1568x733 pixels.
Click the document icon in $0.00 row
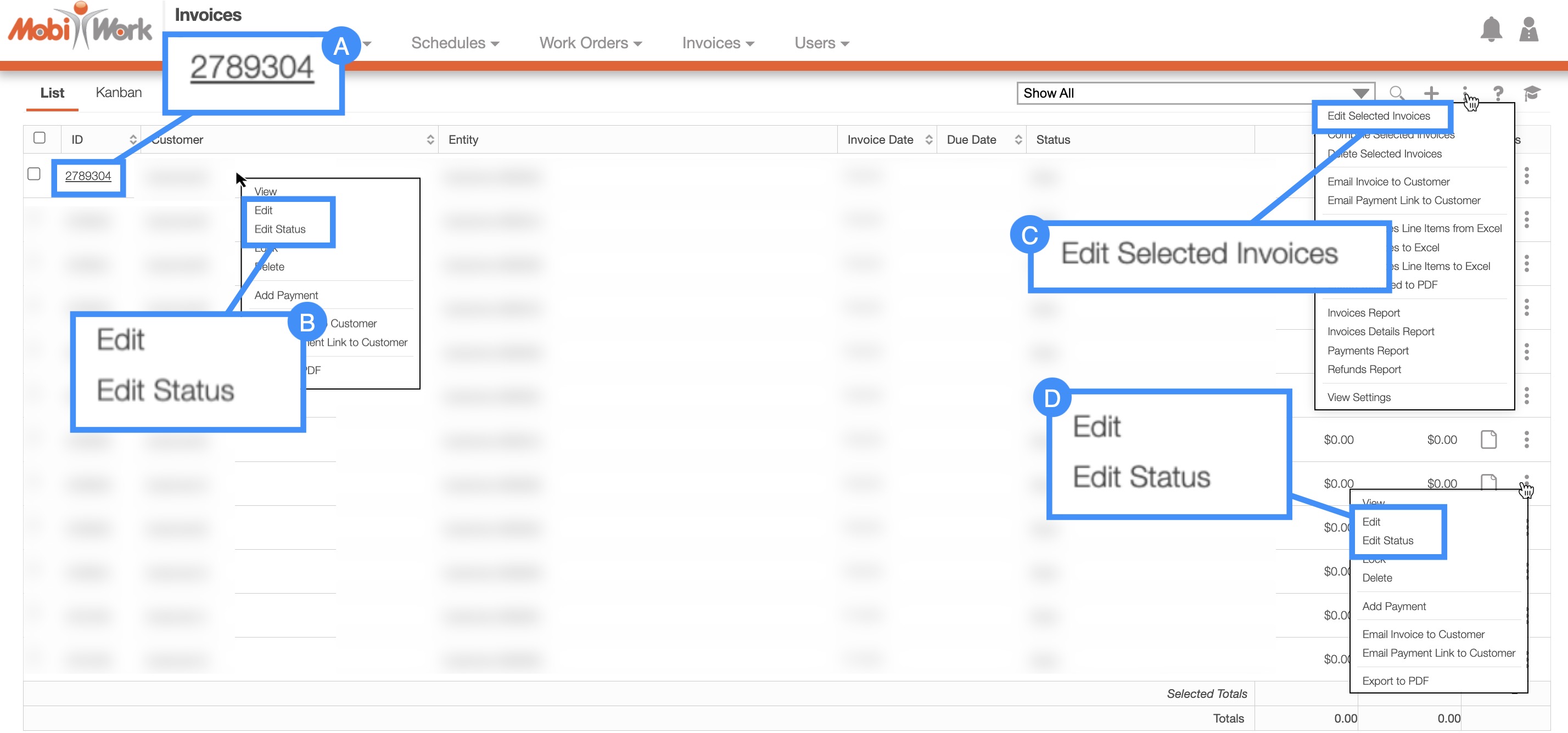point(1488,439)
